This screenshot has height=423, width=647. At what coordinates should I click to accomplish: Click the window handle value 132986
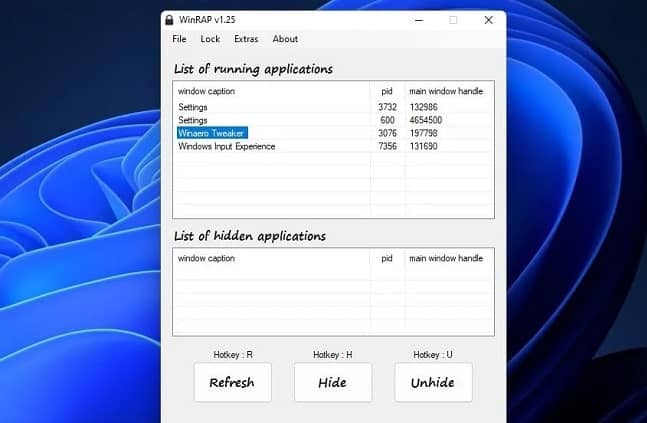[423, 107]
